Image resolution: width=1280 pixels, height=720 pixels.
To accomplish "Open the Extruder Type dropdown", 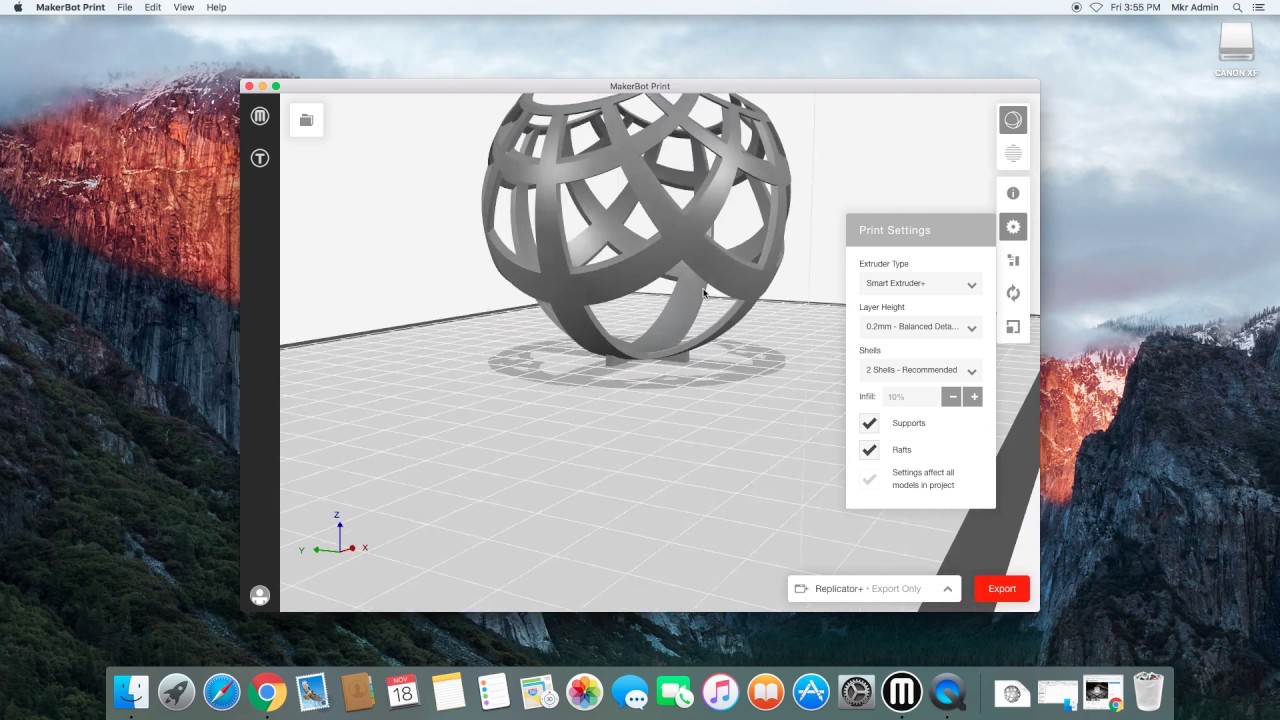I will pos(920,284).
